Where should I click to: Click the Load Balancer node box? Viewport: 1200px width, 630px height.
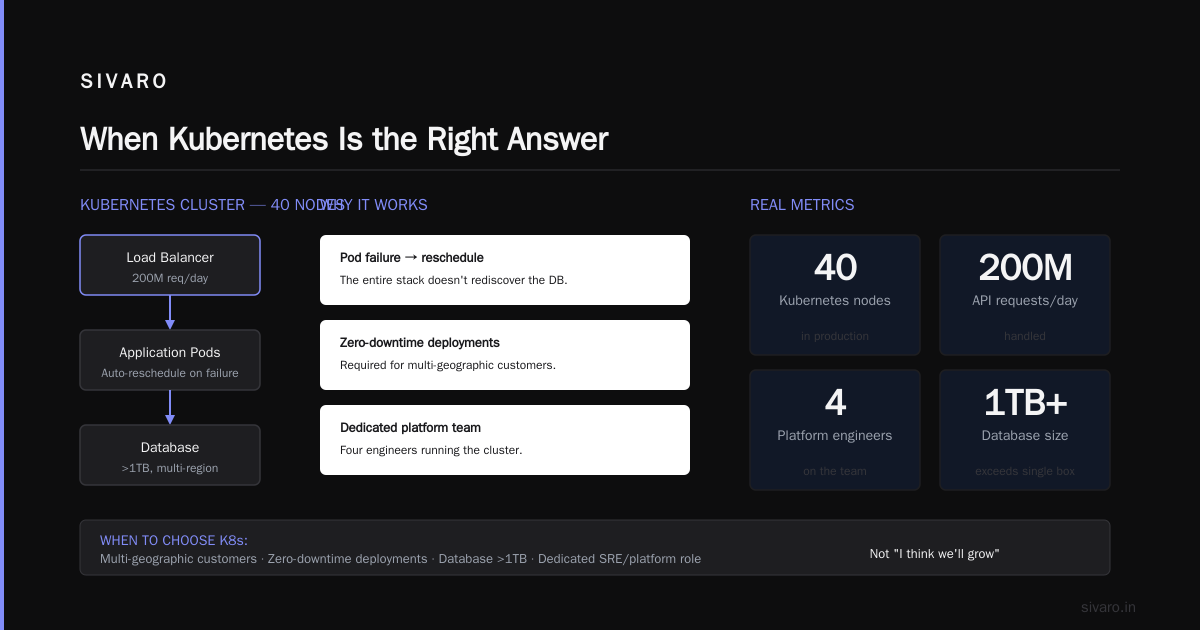pyautogui.click(x=170, y=265)
